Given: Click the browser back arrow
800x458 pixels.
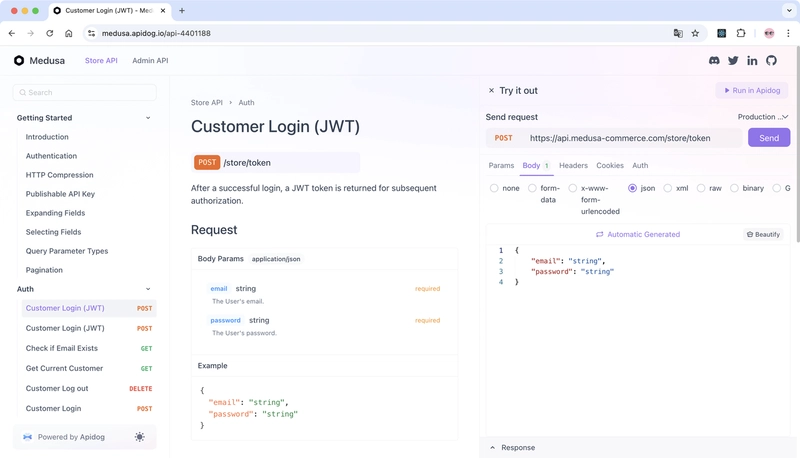Looking at the screenshot, I should 12,33.
